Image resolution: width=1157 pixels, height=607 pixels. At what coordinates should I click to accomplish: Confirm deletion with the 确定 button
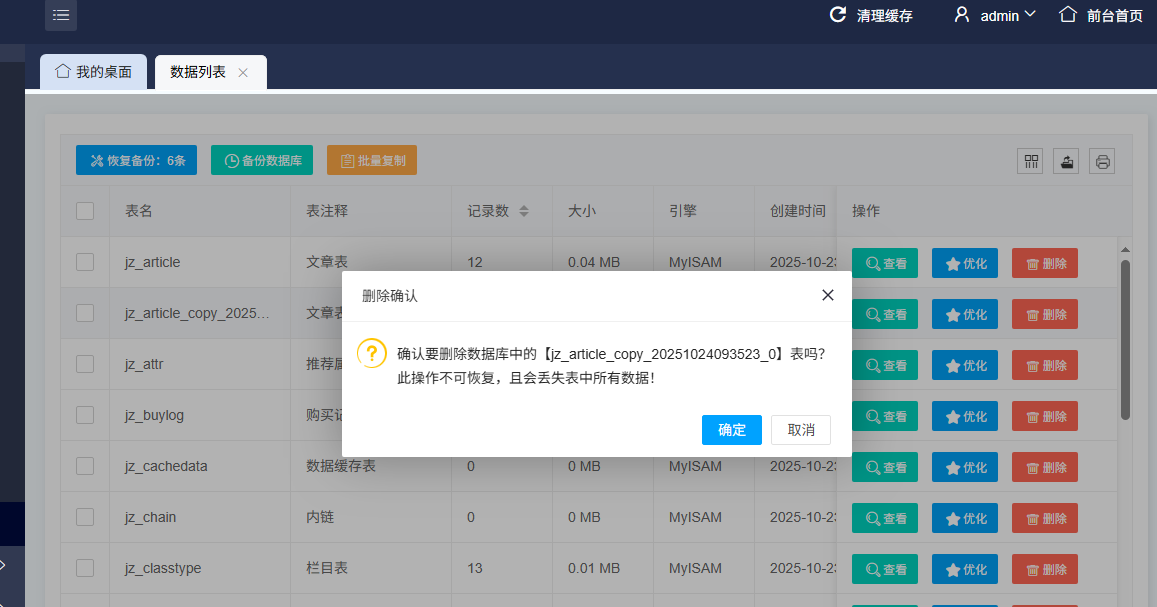pyautogui.click(x=732, y=430)
